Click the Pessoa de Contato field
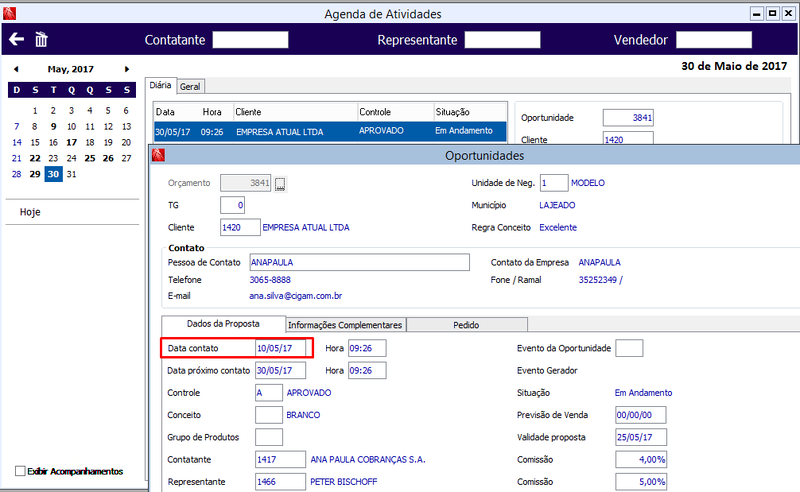The height and width of the screenshot is (492, 800). pyautogui.click(x=359, y=262)
